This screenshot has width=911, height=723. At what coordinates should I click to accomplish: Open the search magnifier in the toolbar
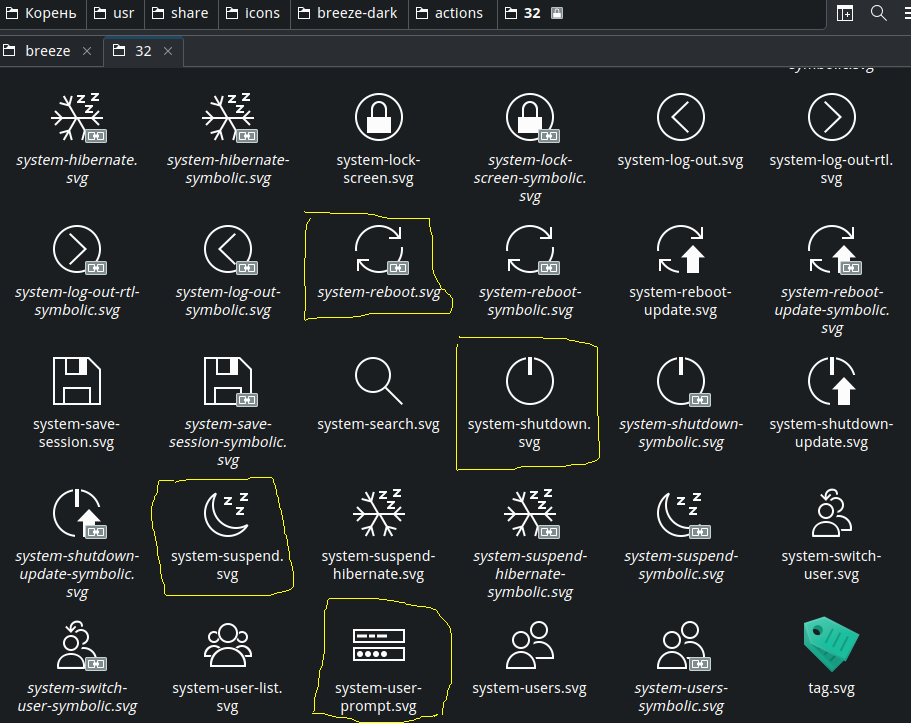click(879, 13)
